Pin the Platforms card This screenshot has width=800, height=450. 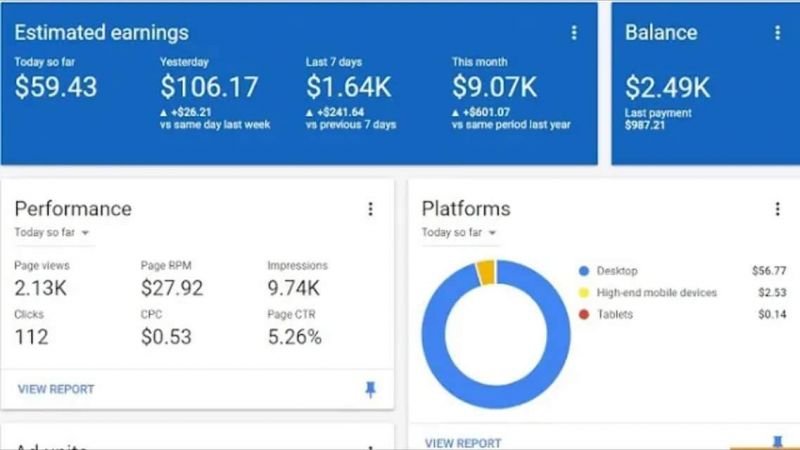point(777,442)
